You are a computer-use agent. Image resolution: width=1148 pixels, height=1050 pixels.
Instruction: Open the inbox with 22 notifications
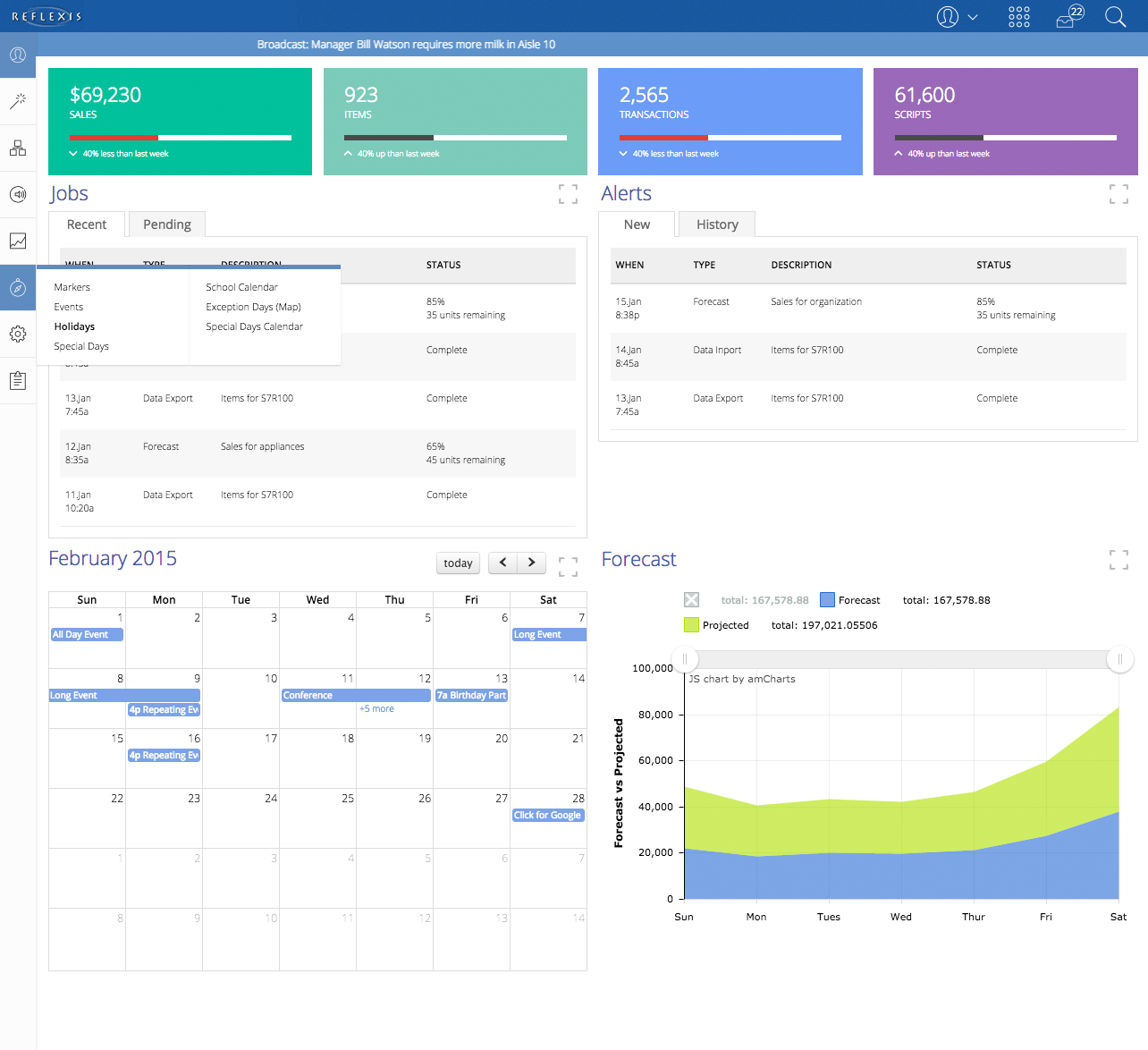(x=1068, y=17)
